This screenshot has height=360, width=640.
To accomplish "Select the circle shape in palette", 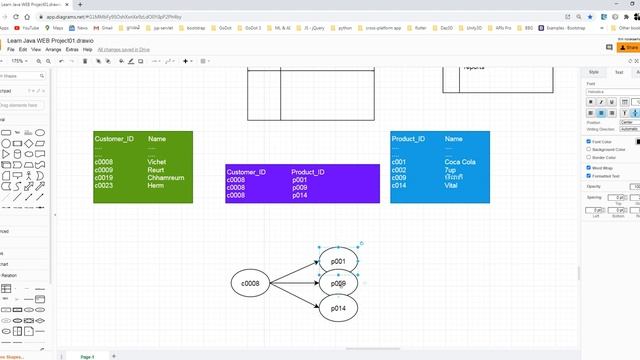I will tap(6, 143).
